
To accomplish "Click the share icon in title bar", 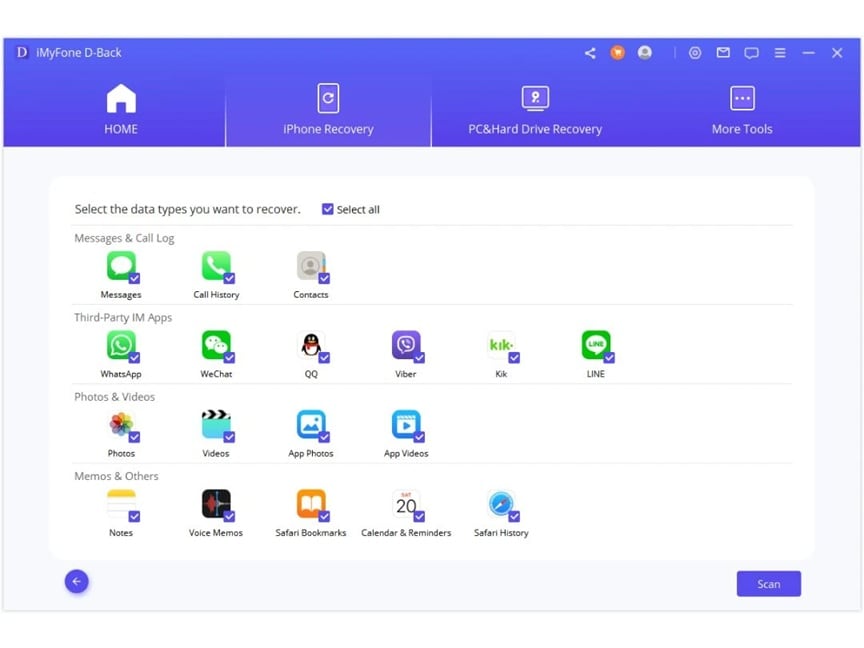I will coord(590,53).
